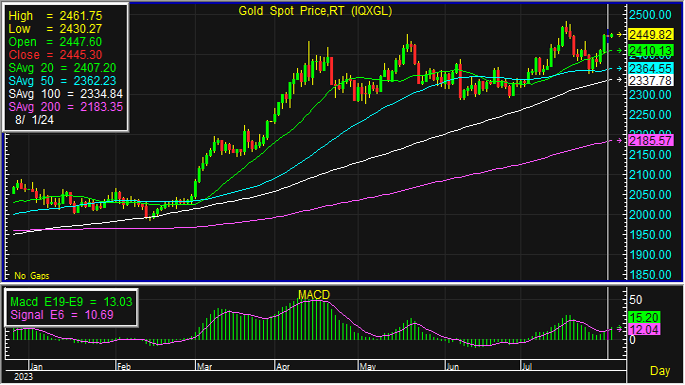
Task: Select the green 2410.13 moving average tag
Action: coord(650,51)
